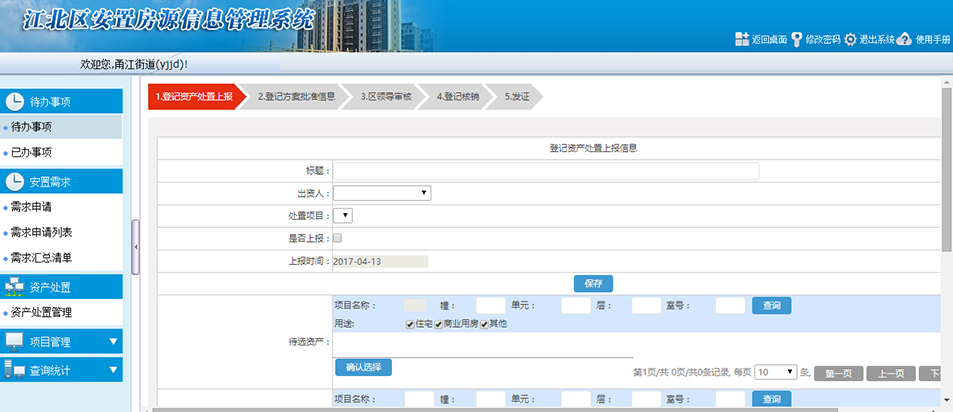Uncheck the 住宅 usage checkbox
953x412 pixels.
(x=409, y=324)
